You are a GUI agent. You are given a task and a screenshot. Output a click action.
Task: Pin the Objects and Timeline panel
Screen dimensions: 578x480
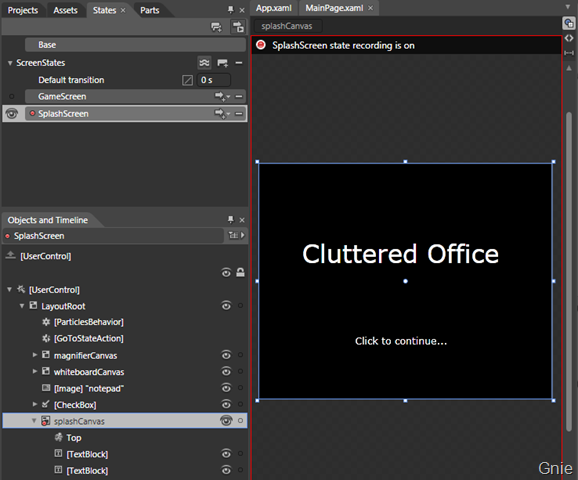pos(231,220)
